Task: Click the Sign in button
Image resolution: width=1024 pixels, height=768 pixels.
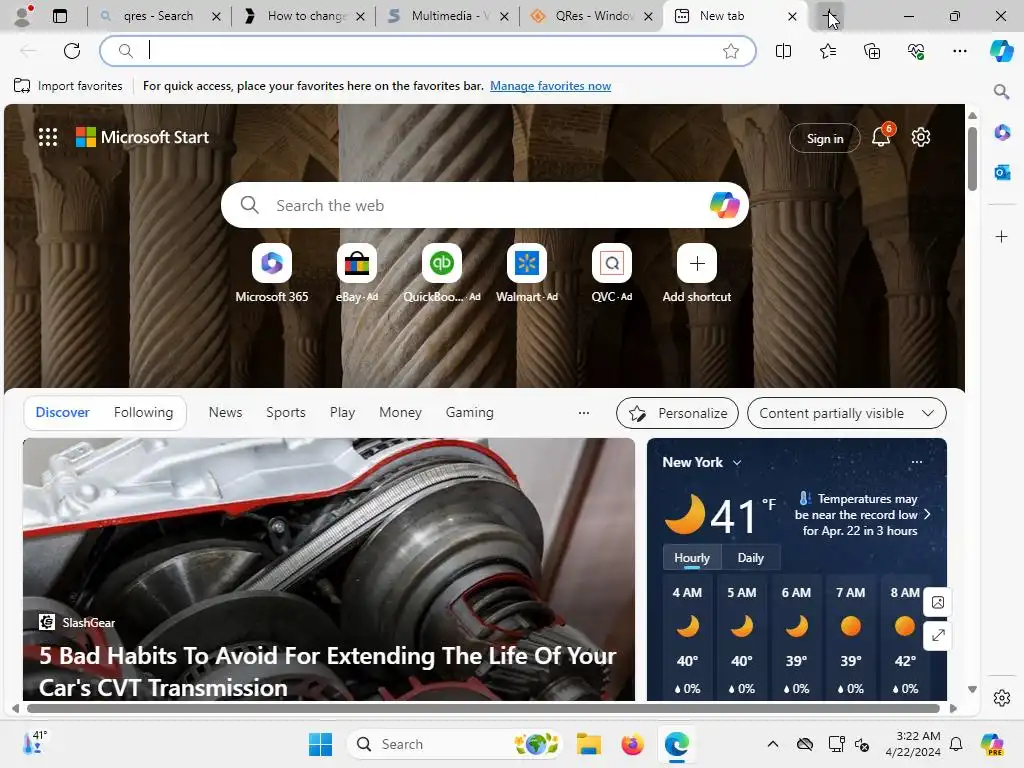Action: pos(824,138)
